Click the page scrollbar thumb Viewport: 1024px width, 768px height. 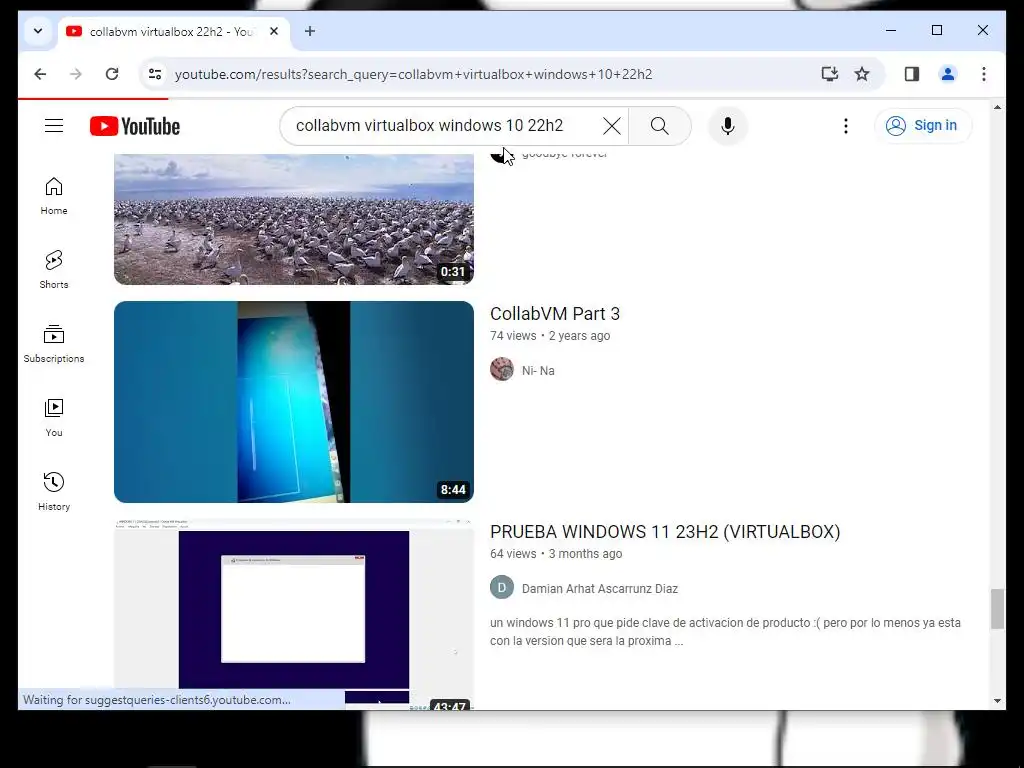click(997, 609)
